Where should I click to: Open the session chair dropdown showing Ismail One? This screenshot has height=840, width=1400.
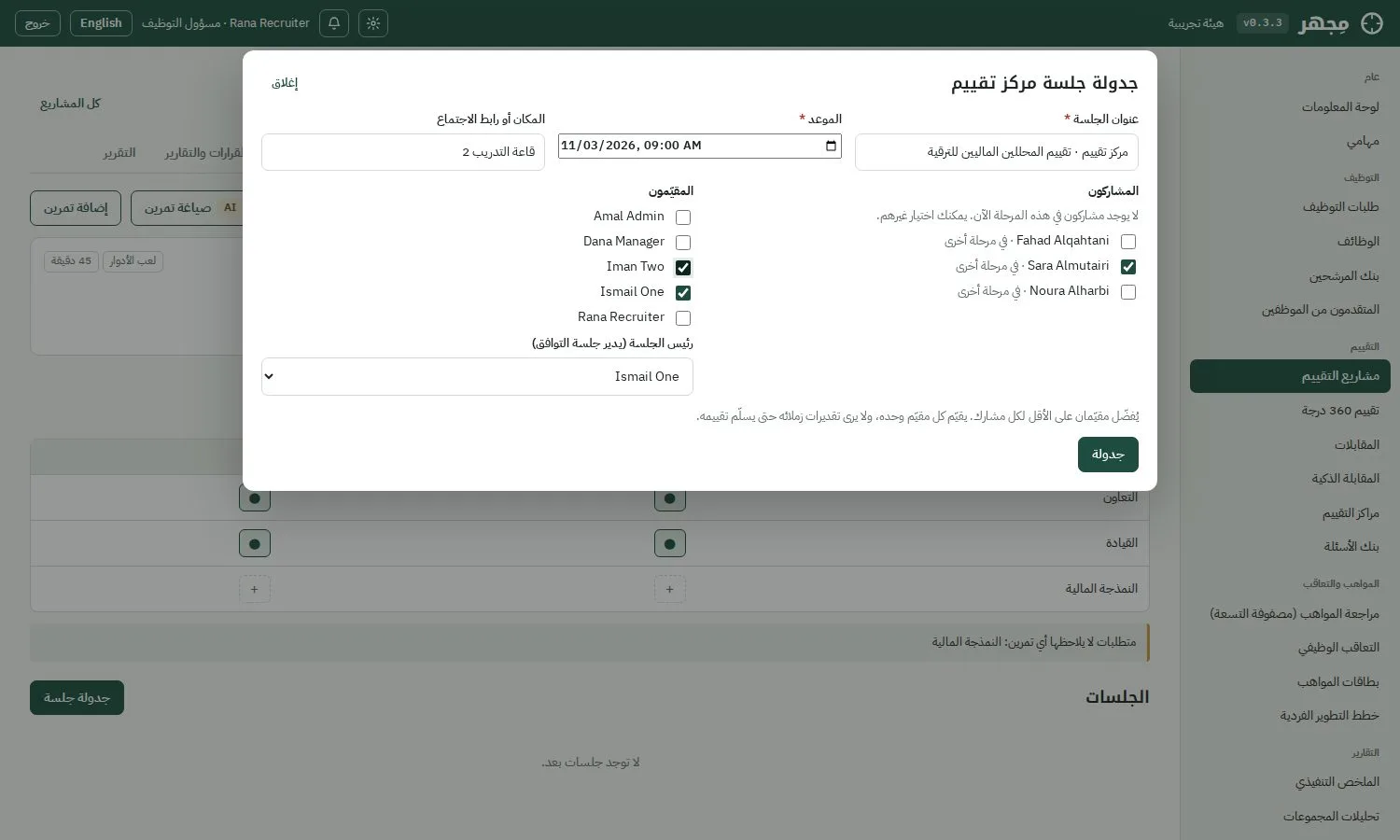[x=477, y=377]
